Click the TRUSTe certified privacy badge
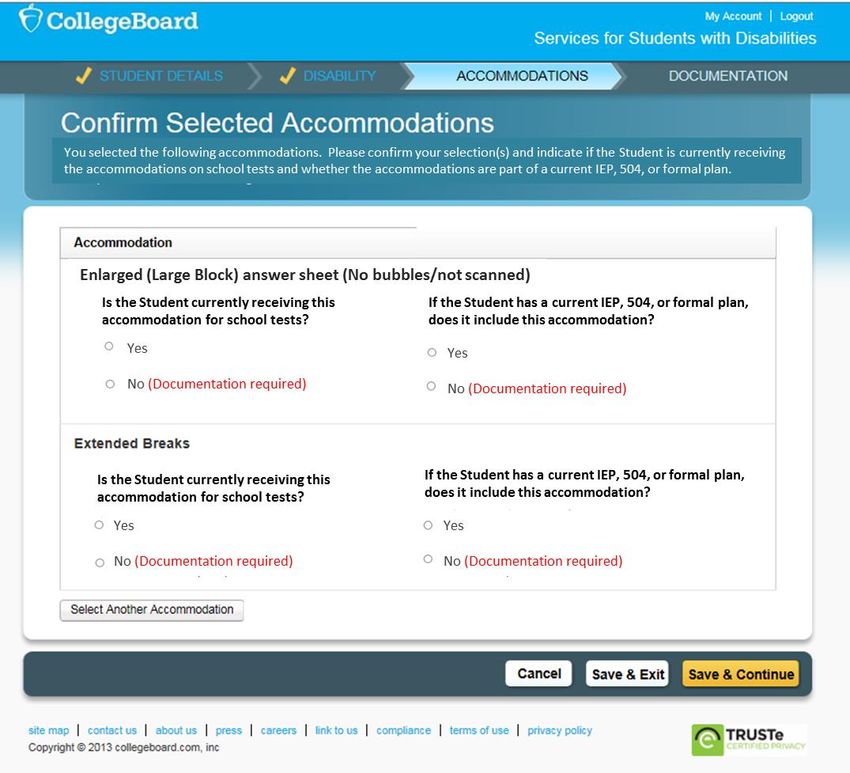Image resolution: width=850 pixels, height=773 pixels. pos(749,739)
